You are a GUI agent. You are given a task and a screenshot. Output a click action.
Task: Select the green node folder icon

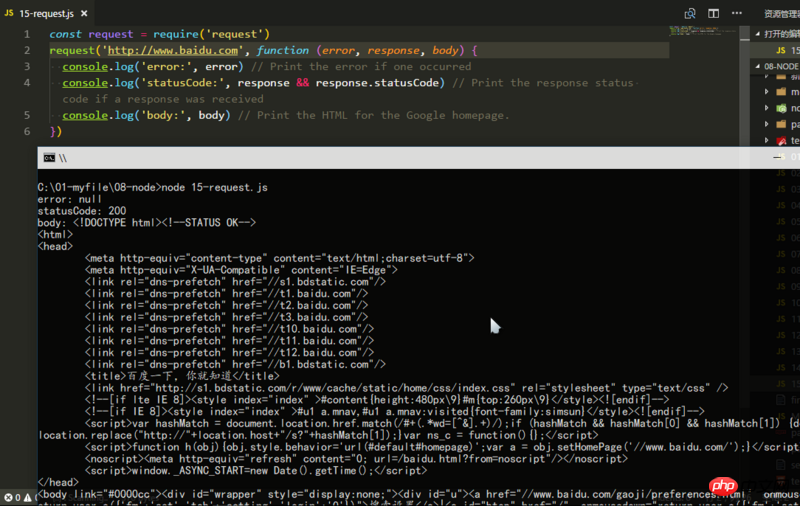[781, 108]
